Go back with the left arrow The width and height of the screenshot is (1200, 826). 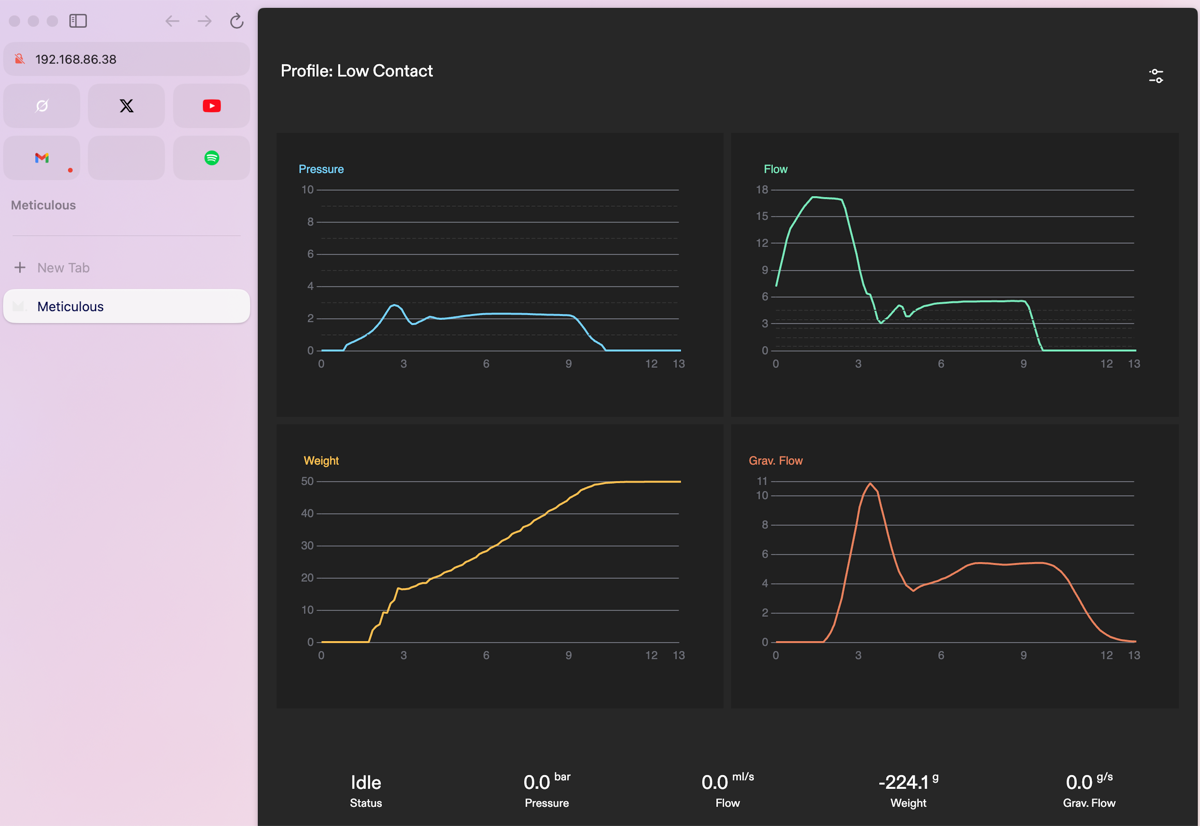tap(173, 21)
